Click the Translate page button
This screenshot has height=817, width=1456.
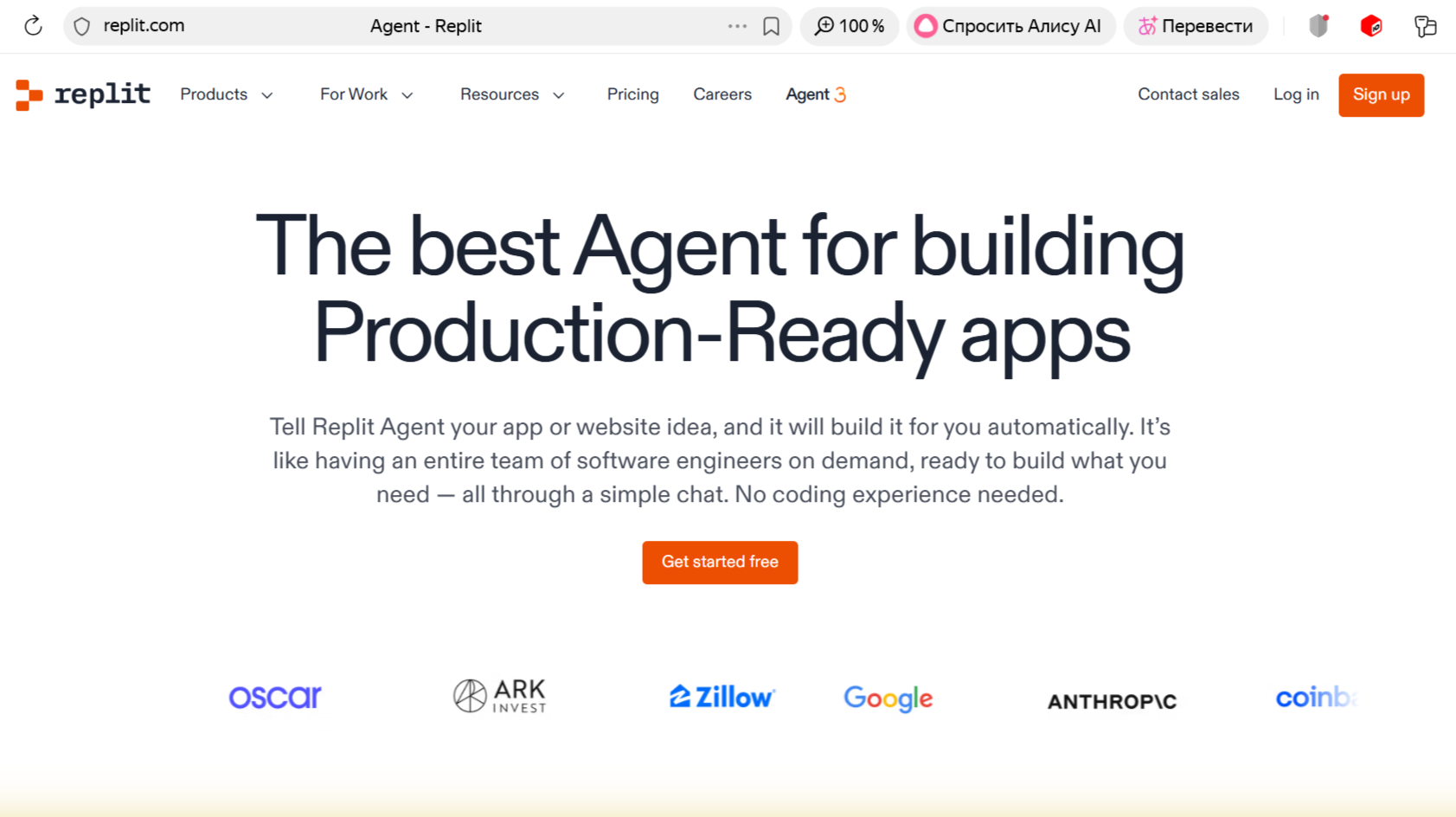pos(1196,26)
